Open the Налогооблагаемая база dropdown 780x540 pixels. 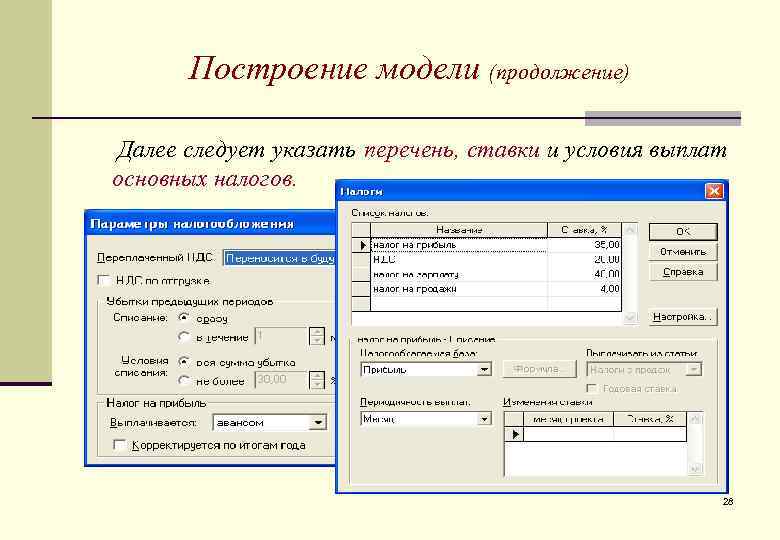(484, 369)
